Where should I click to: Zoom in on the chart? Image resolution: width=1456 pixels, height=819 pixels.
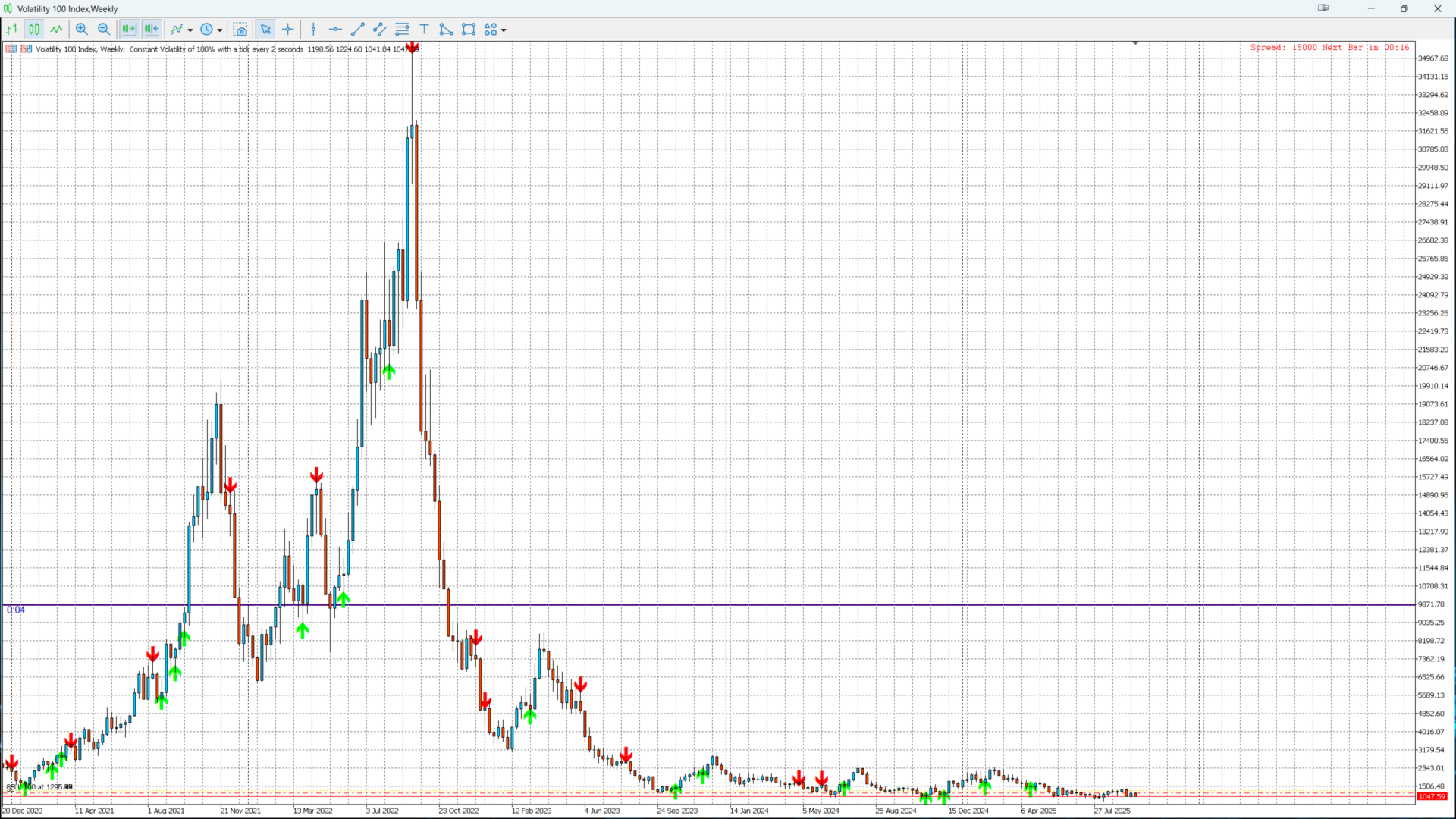coord(82,30)
